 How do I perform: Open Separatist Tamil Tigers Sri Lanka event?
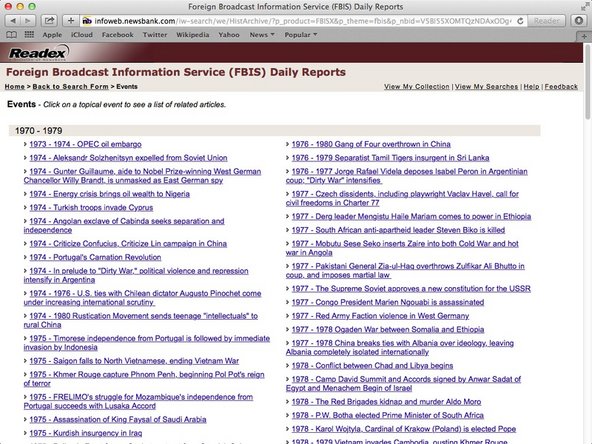tap(390, 158)
